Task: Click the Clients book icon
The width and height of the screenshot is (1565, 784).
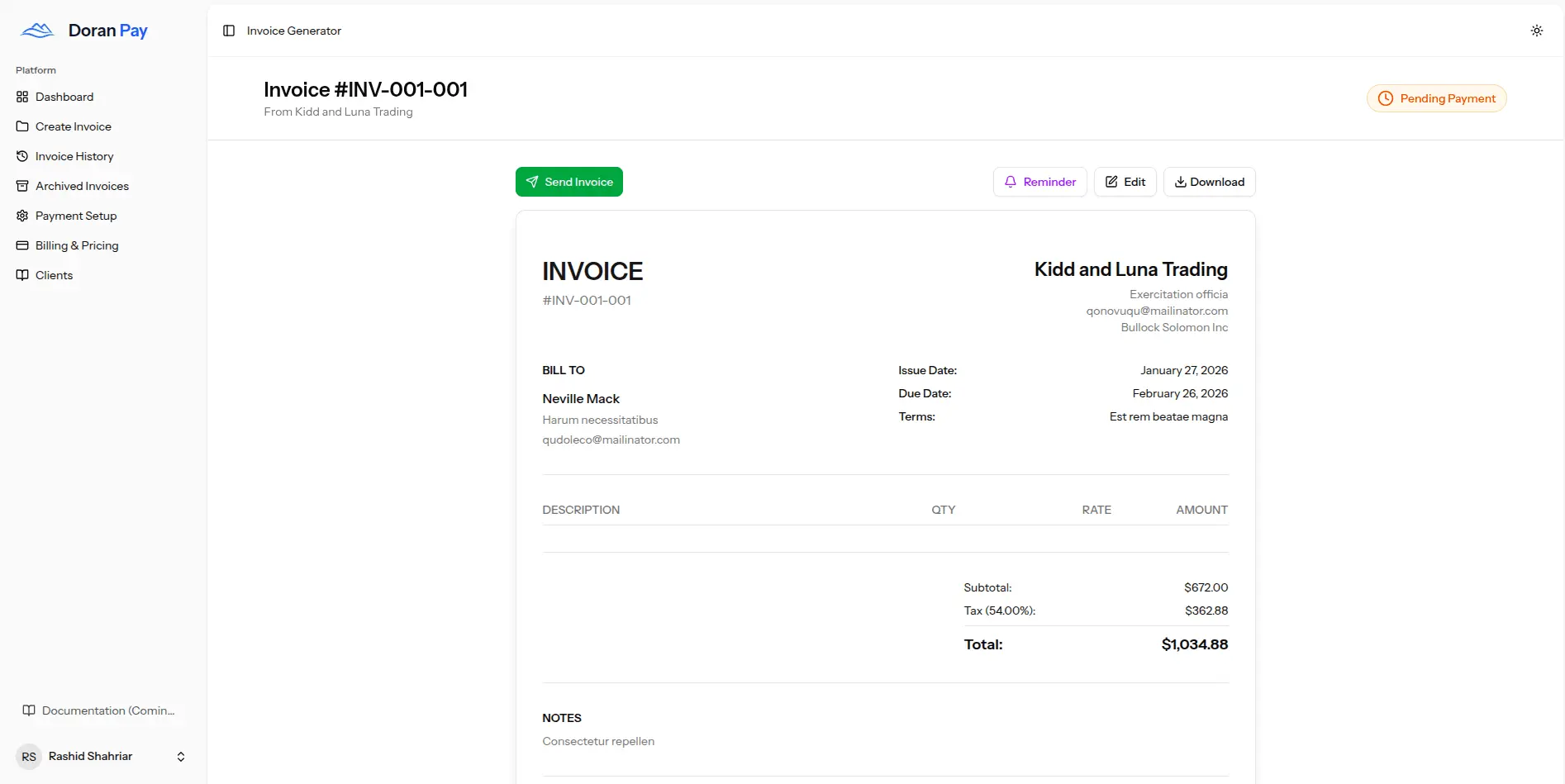Action: pos(22,275)
